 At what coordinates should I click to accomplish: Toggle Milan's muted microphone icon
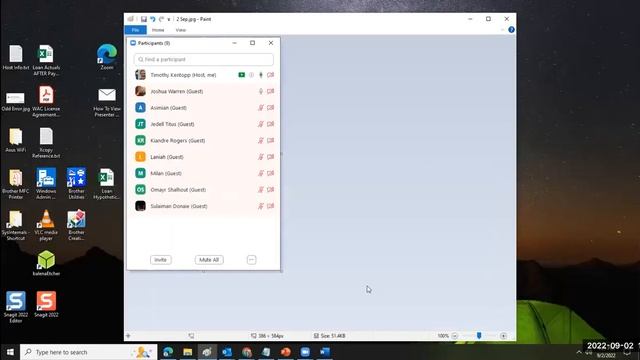pyautogui.click(x=261, y=173)
